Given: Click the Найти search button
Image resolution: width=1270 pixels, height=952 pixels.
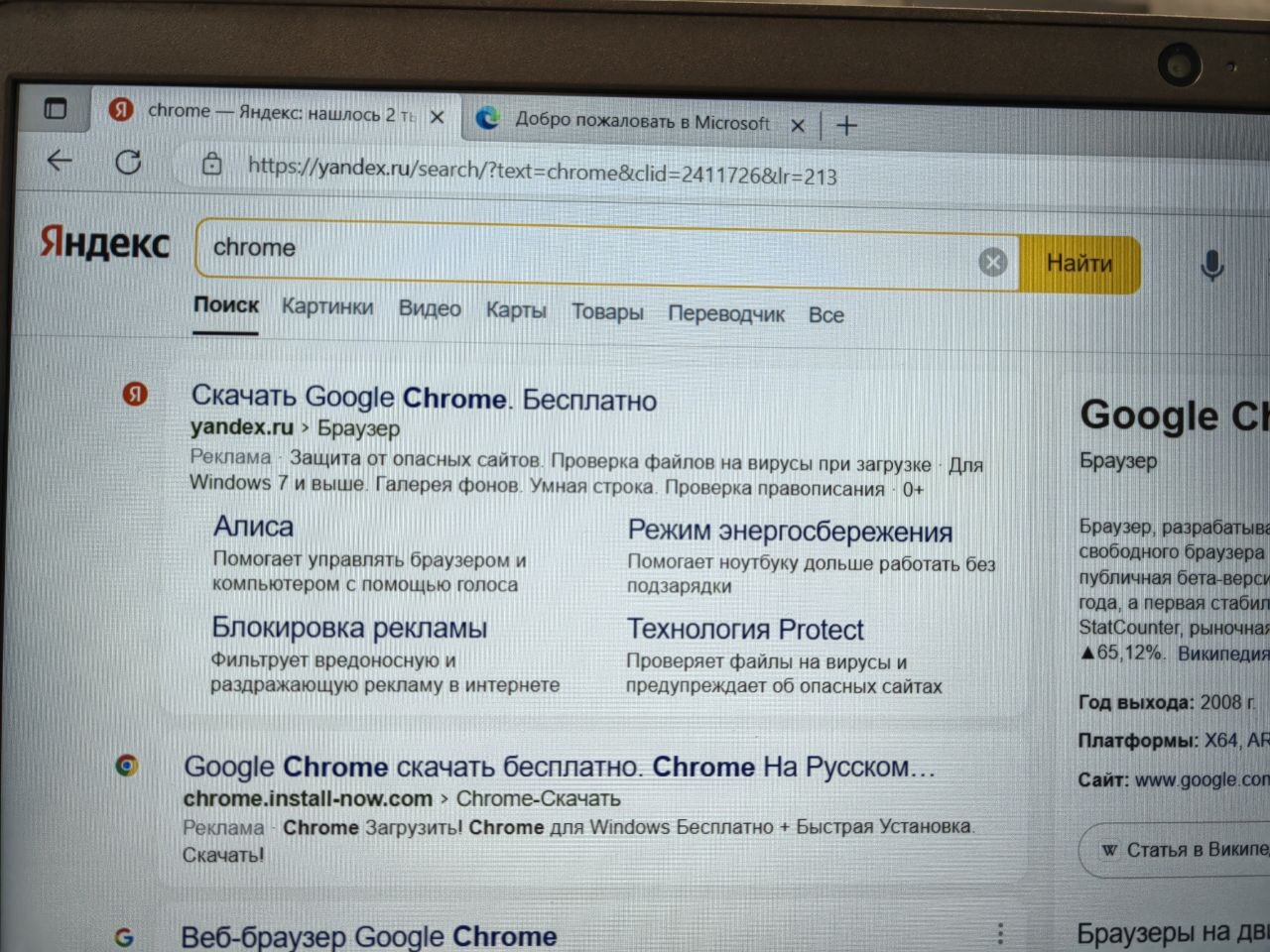Looking at the screenshot, I should 1079,264.
